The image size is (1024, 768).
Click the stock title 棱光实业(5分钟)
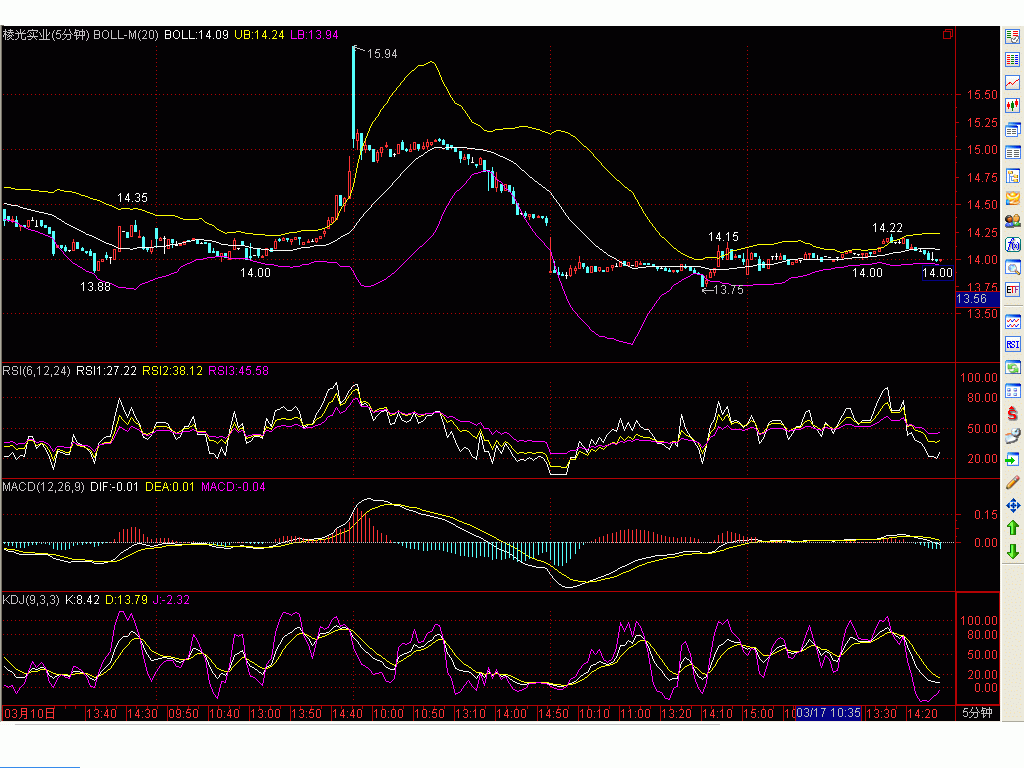[46, 35]
